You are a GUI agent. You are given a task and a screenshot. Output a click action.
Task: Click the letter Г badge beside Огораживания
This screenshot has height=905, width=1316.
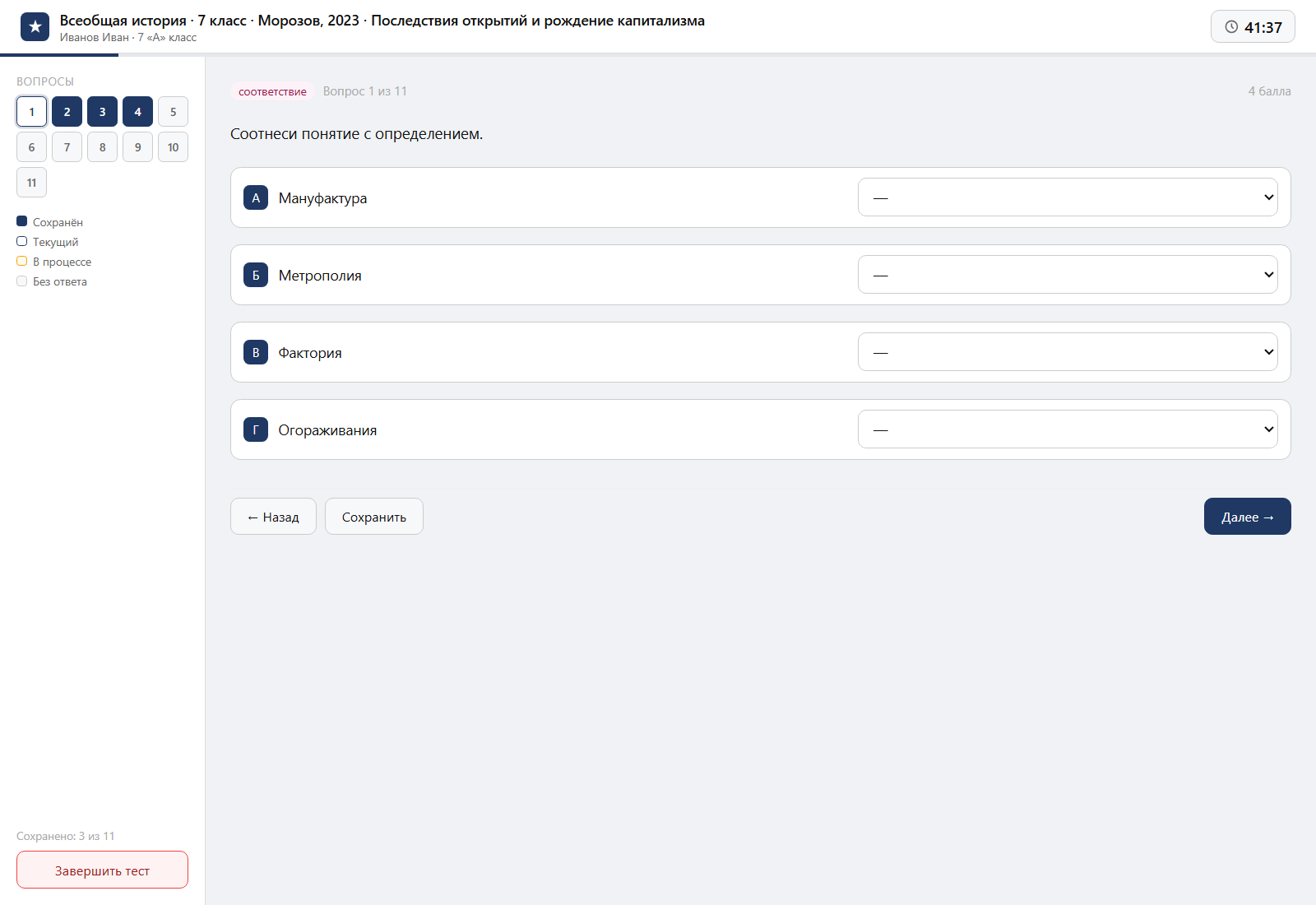[256, 429]
